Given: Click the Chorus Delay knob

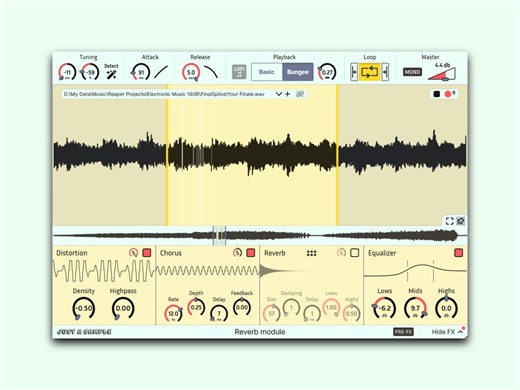Looking at the screenshot, I should [219, 313].
